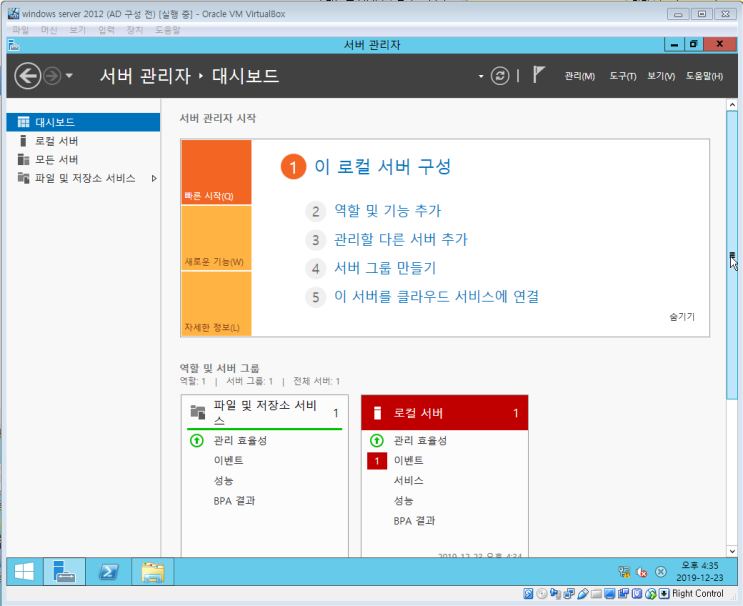Viewport: 743px width, 606px height.
Task: Open the small dropdown arrow before refresh
Action: (481, 76)
